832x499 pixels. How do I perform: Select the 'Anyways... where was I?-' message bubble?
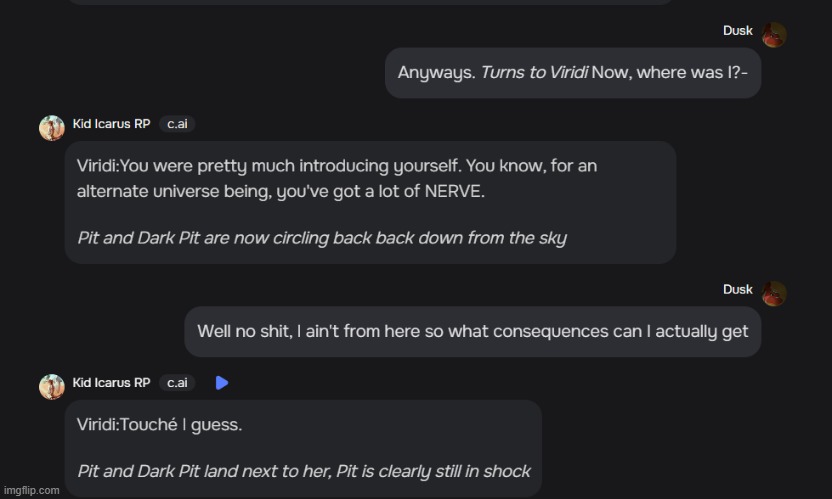[x=573, y=73]
